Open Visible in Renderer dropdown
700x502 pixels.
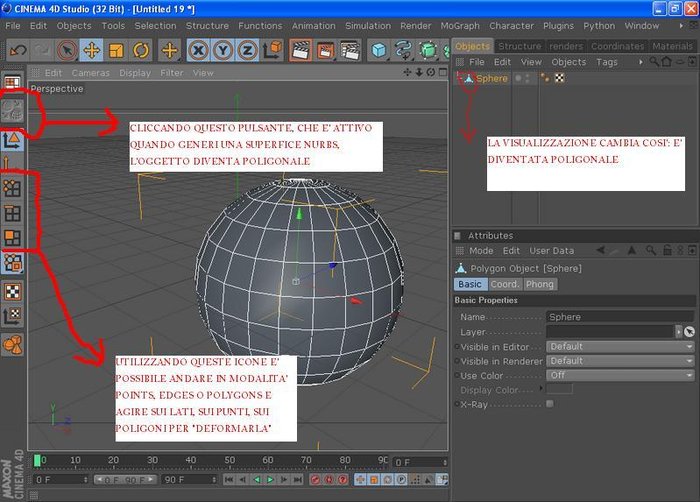pyautogui.click(x=621, y=361)
